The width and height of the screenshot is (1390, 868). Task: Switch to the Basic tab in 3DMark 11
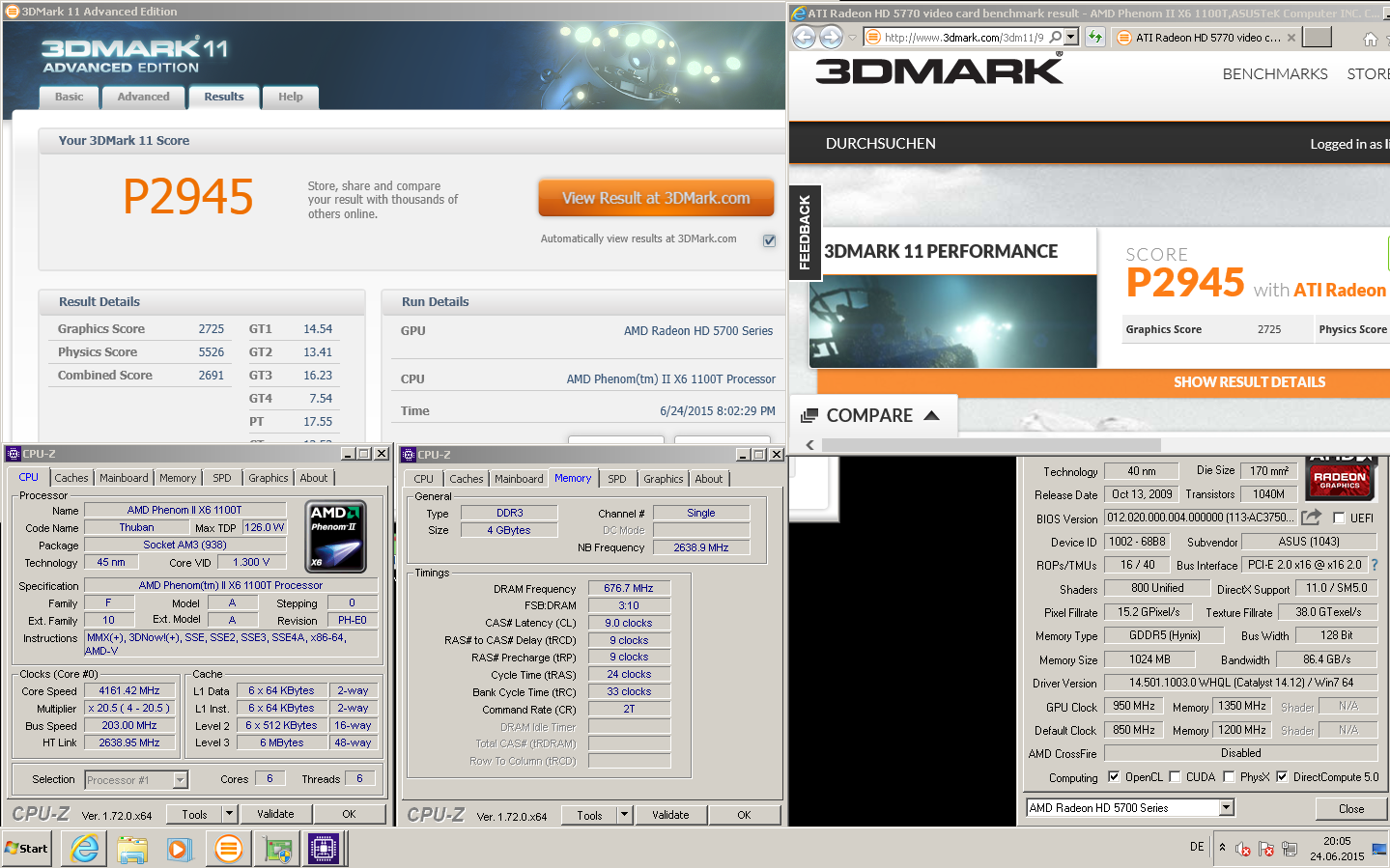coord(69,97)
